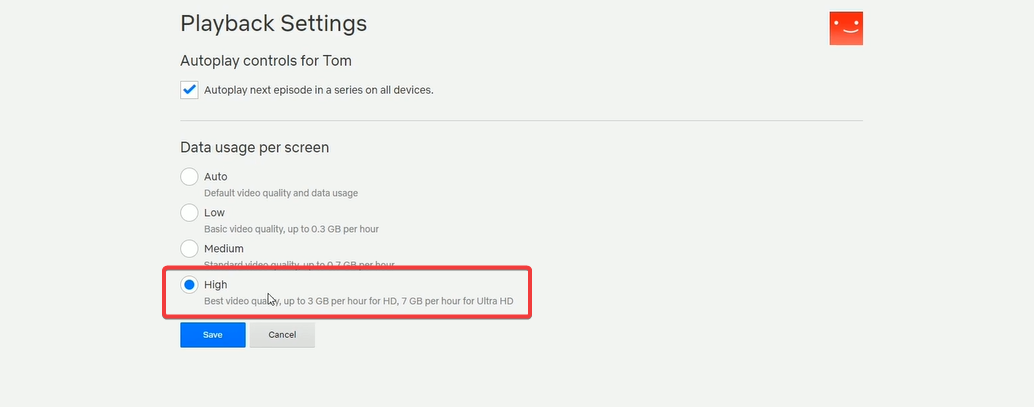
Task: Select the Auto radio button circle
Action: (189, 177)
